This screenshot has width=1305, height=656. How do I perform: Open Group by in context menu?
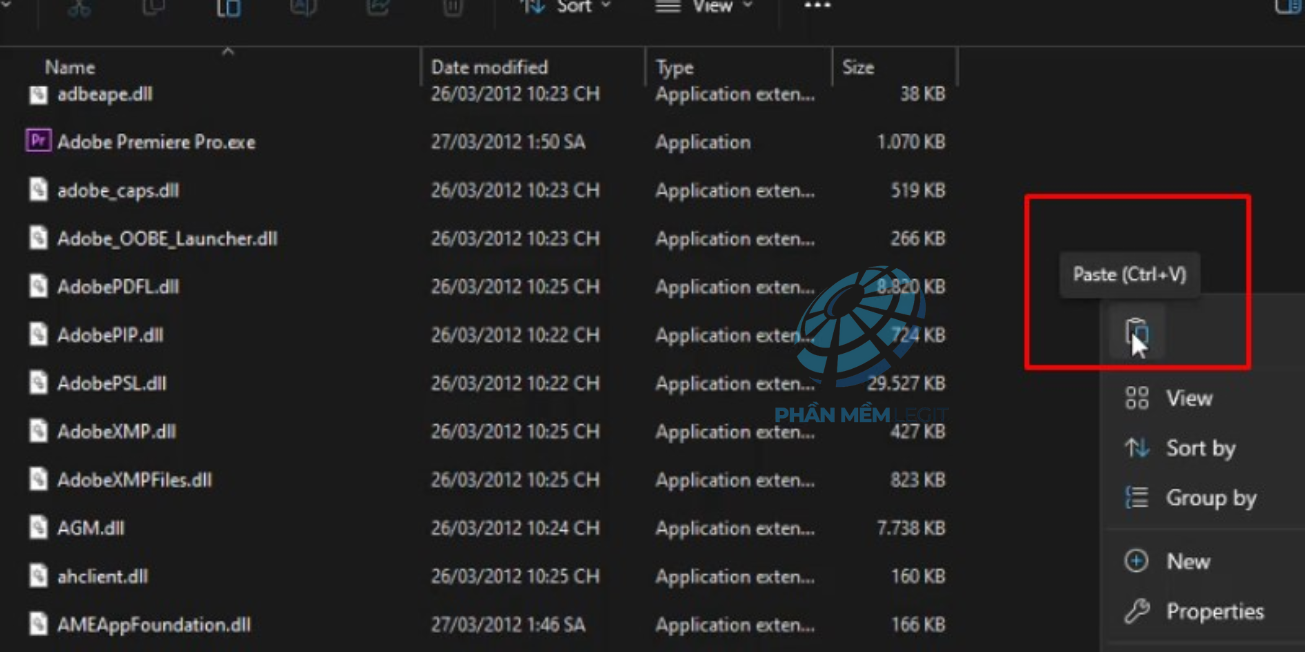[1211, 498]
